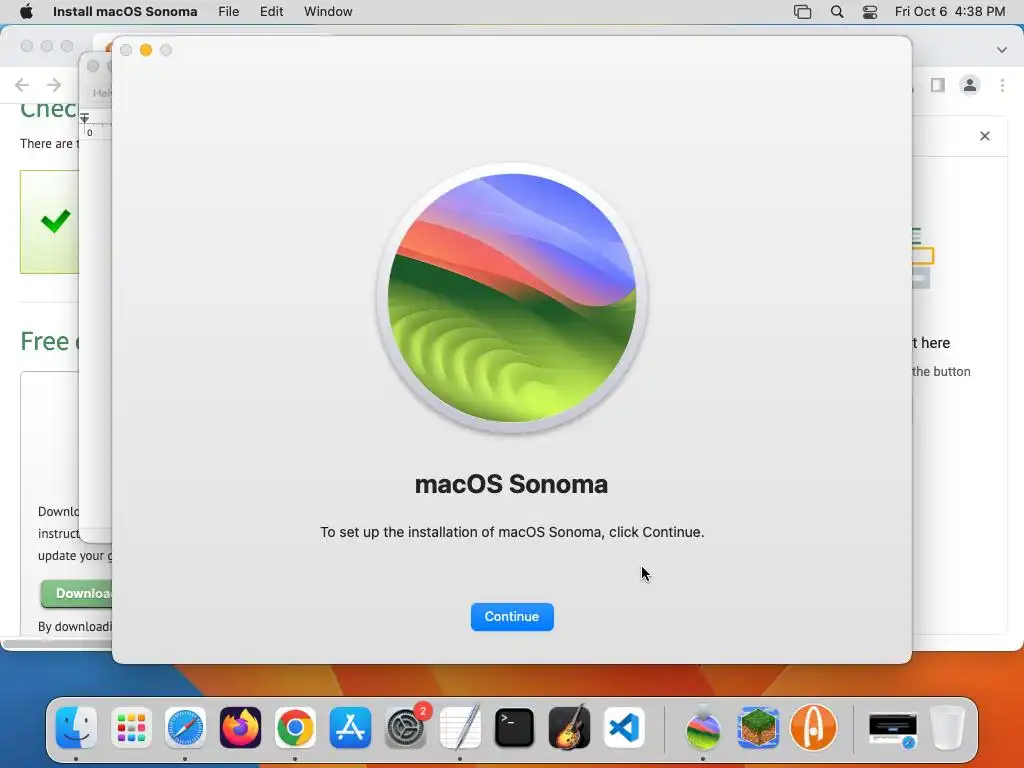Click the green Download button in Chrome
Screen dimensions: 1024x768
(x=76, y=594)
